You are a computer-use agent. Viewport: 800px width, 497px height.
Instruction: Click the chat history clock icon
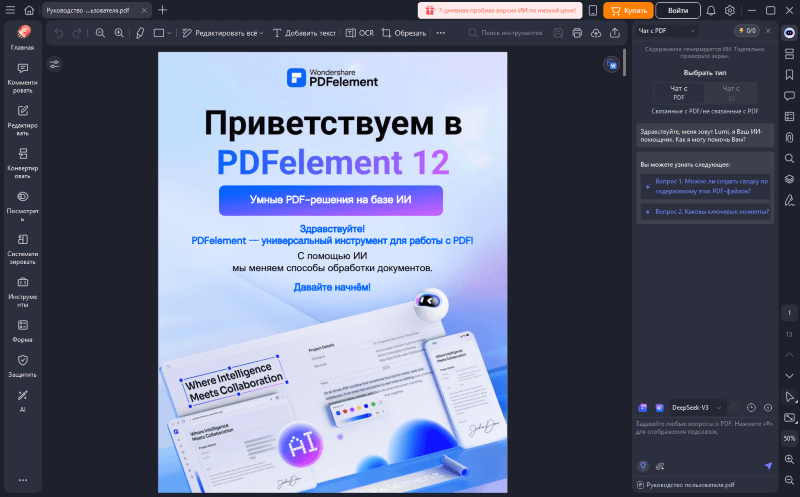[751, 408]
